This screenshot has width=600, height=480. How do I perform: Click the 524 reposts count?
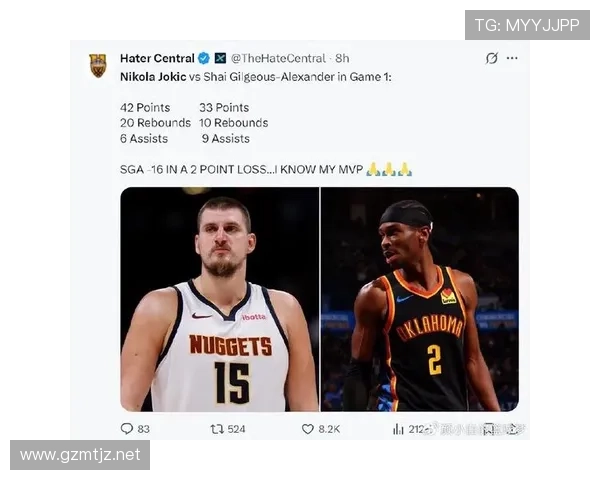[236, 429]
